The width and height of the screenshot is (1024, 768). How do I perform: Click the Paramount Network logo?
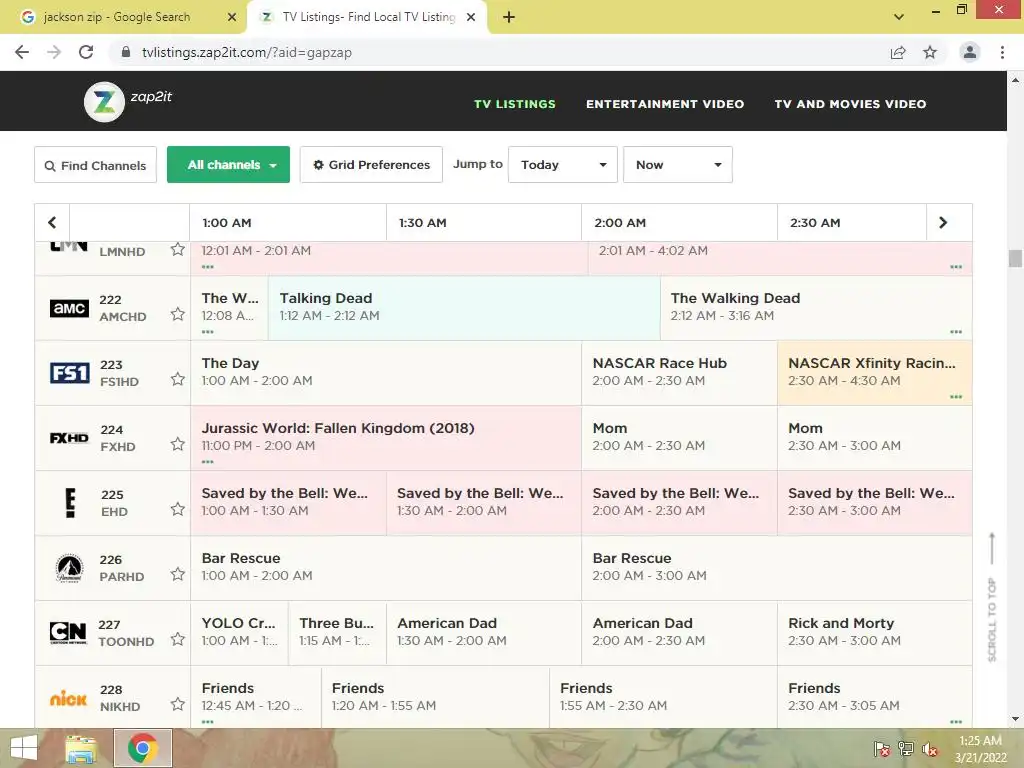(69, 568)
